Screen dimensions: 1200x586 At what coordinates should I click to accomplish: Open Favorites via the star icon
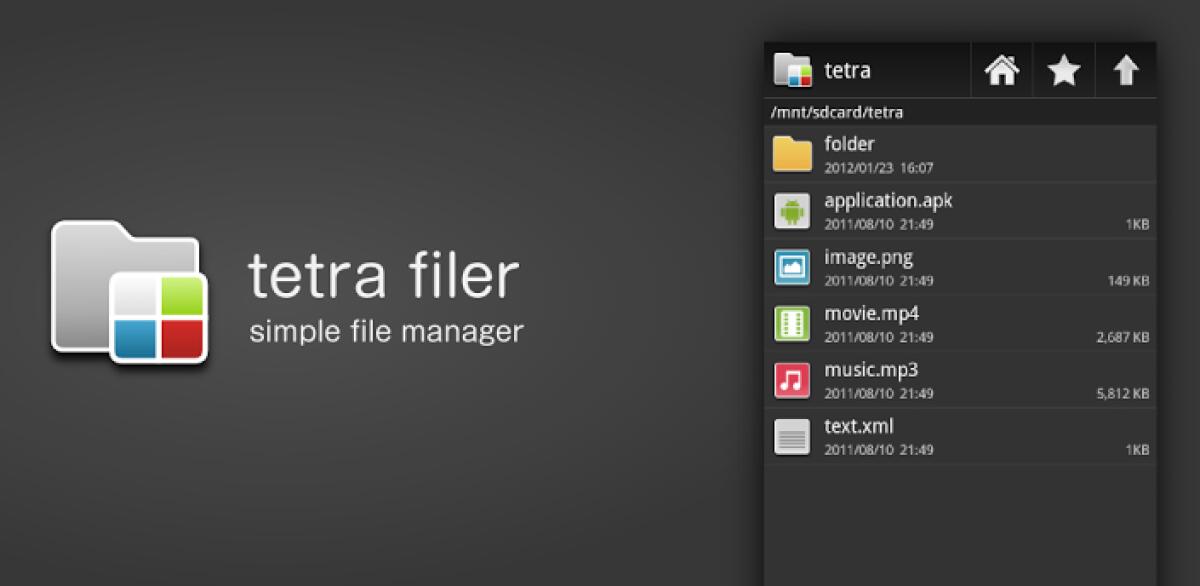pyautogui.click(x=1063, y=70)
